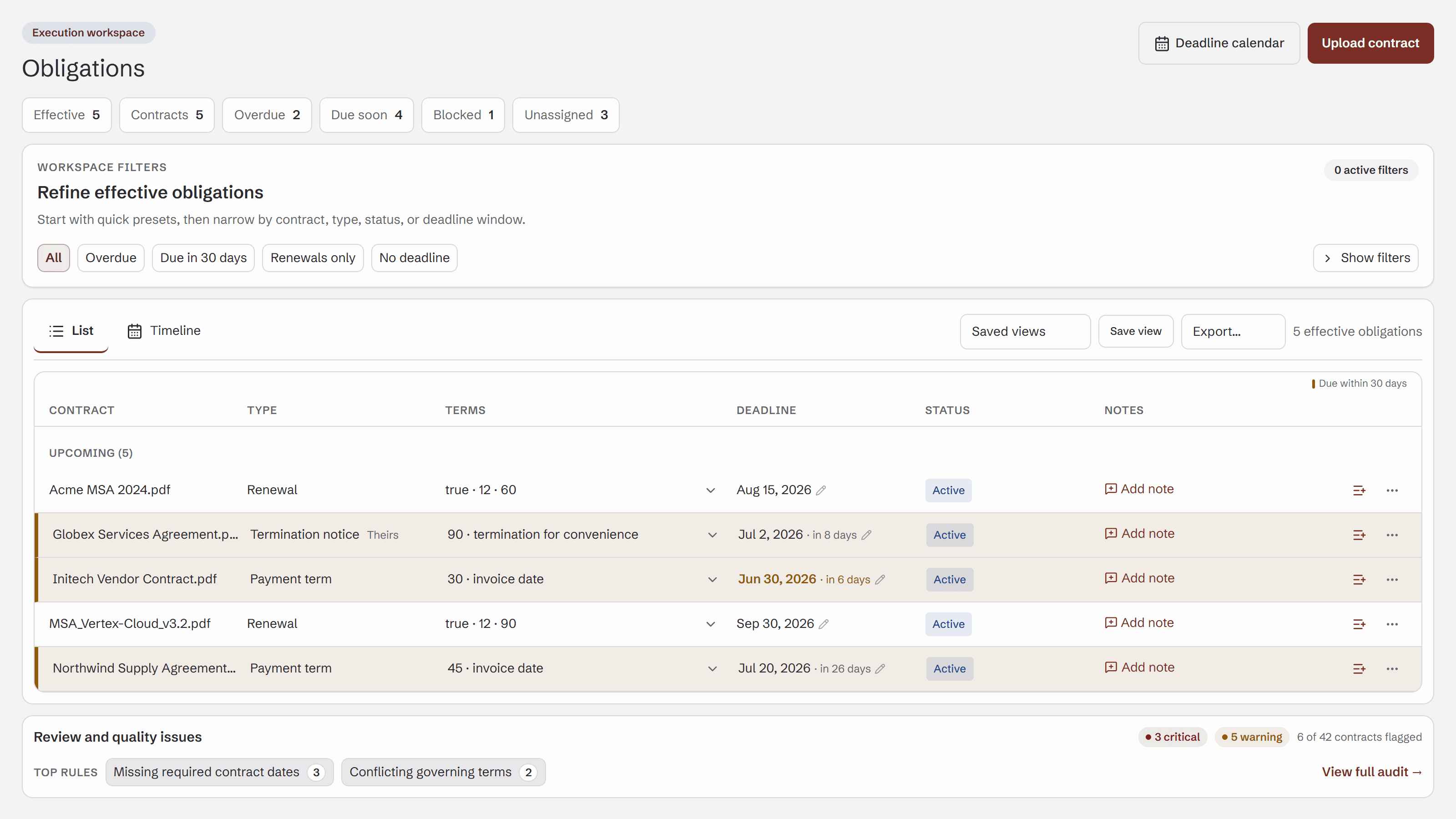The height and width of the screenshot is (819, 1456).
Task: Open the Initech Vendor Contract.pdf contract
Action: tap(135, 579)
